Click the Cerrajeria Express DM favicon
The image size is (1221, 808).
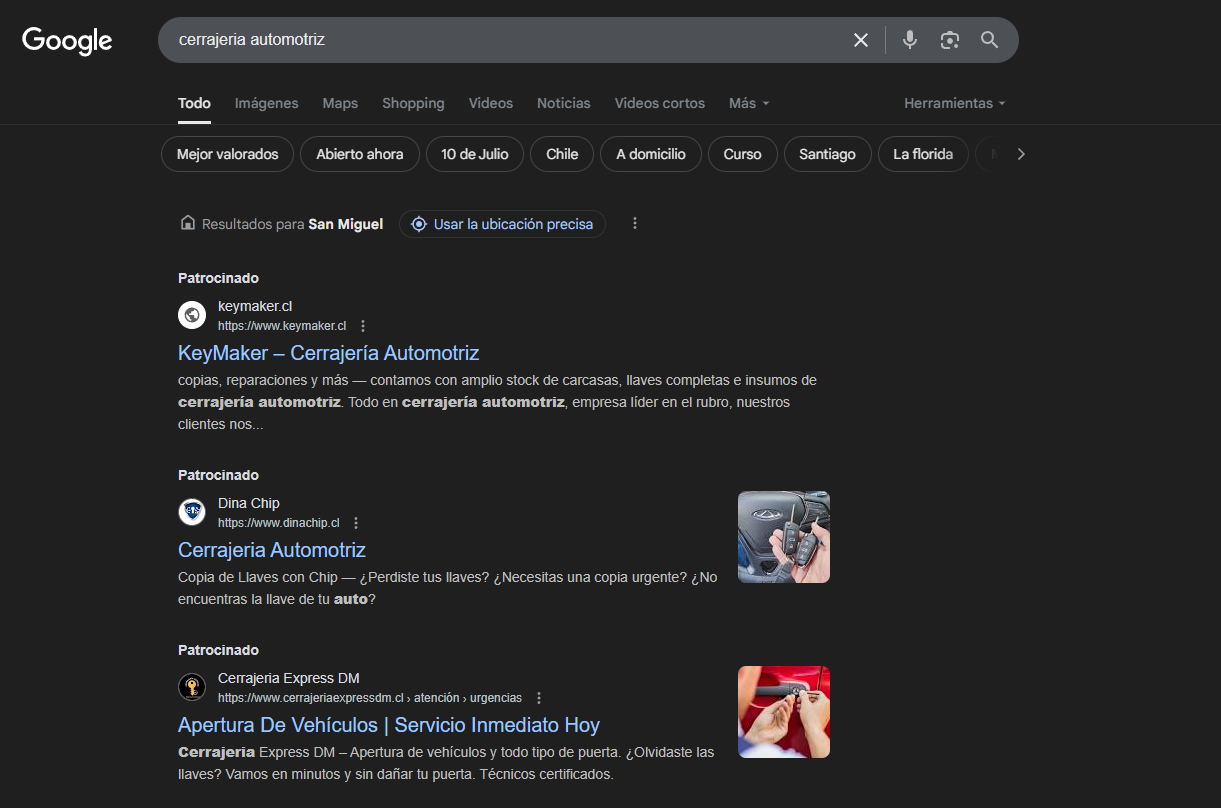click(x=192, y=687)
